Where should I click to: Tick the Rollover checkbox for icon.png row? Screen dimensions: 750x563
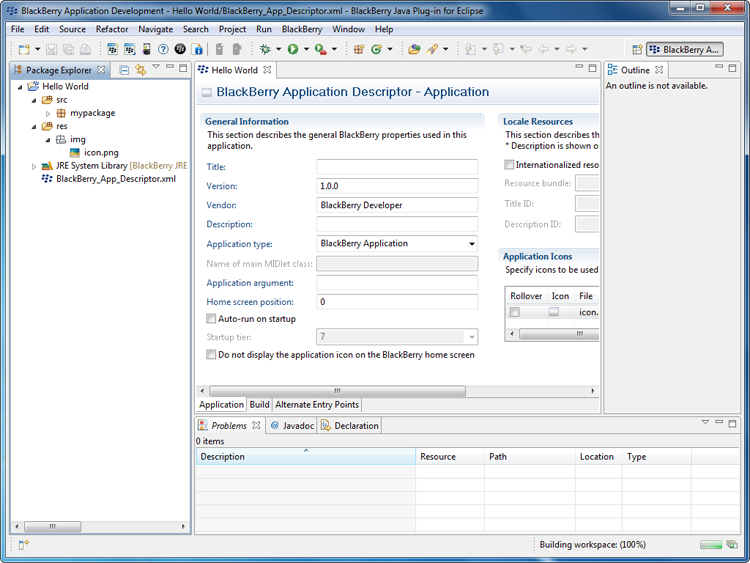(x=515, y=313)
